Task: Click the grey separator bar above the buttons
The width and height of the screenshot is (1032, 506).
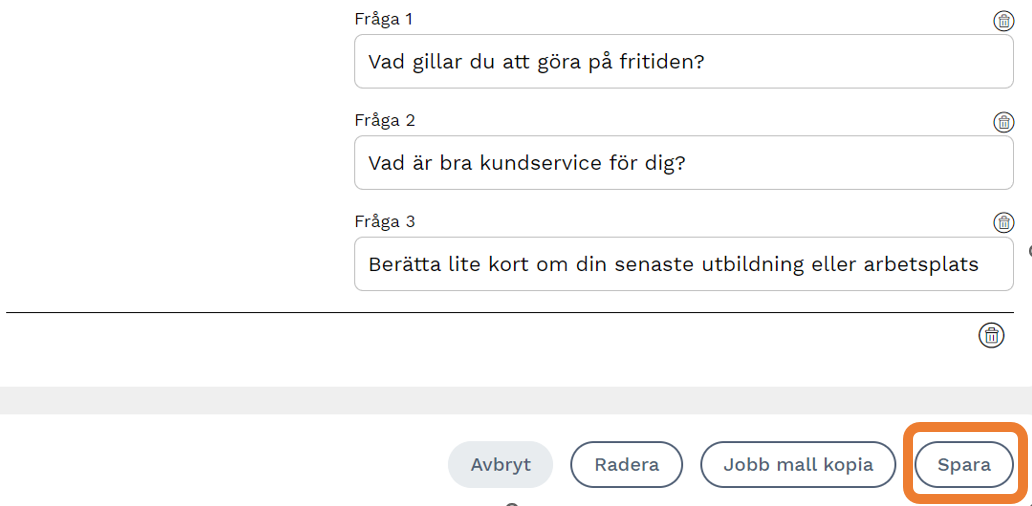Action: click(516, 400)
